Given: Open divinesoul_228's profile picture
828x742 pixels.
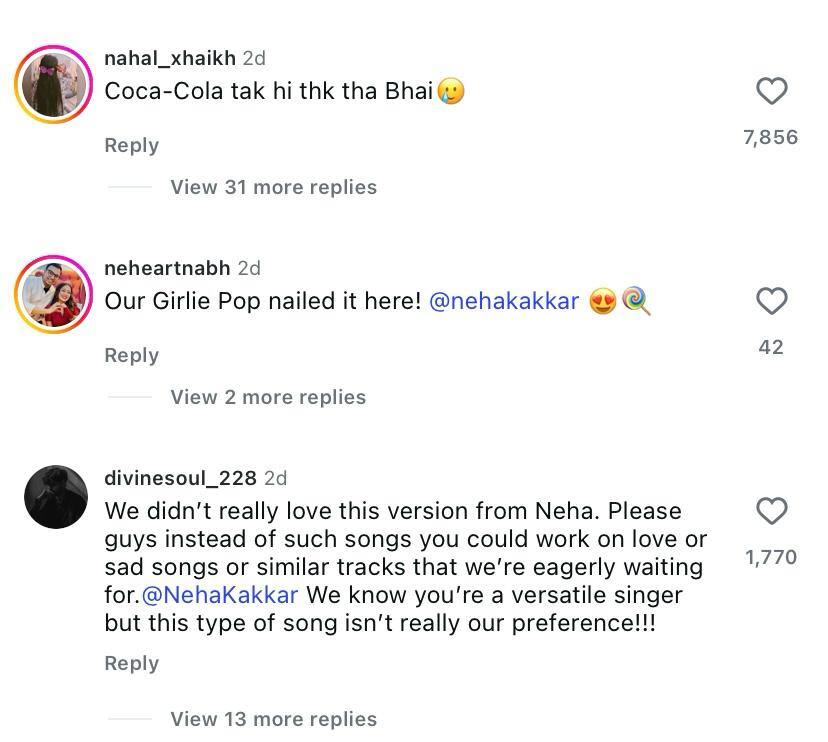Looking at the screenshot, I should (x=56, y=496).
